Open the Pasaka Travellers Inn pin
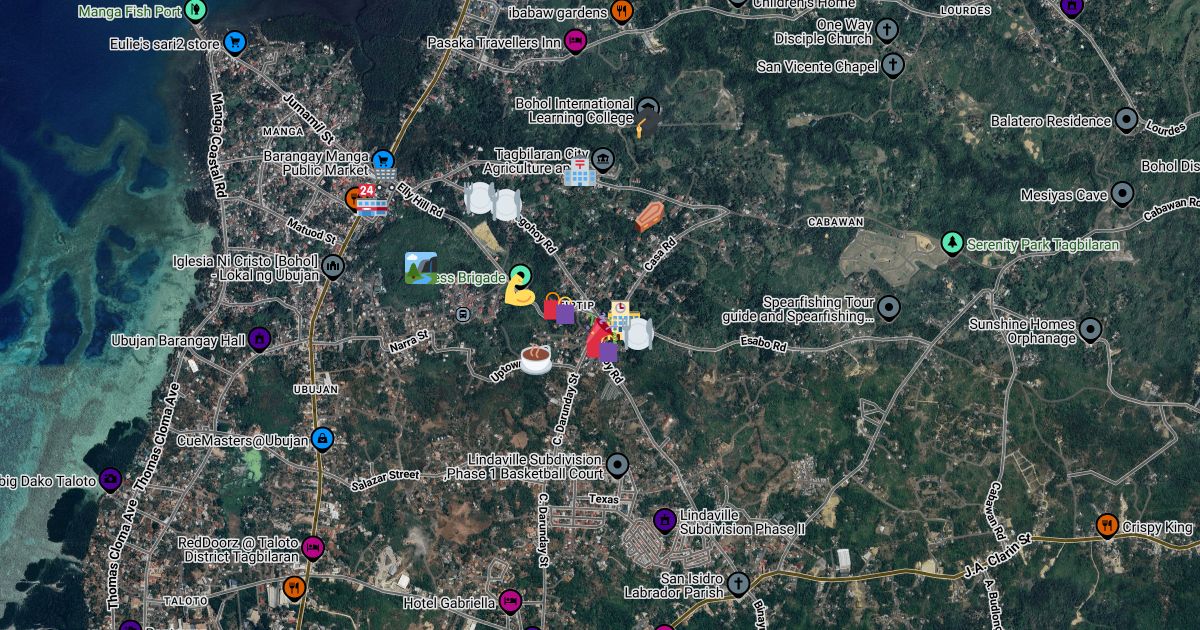Viewport: 1200px width, 630px height. (x=574, y=42)
